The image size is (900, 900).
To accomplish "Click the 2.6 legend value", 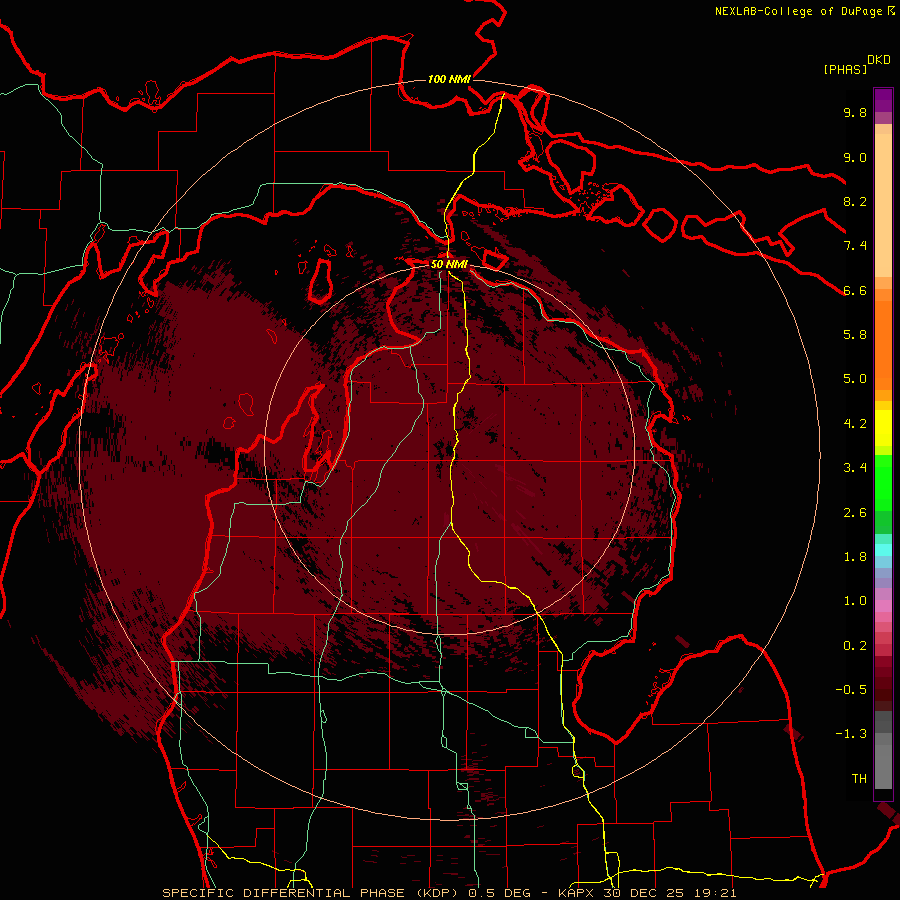I will (x=855, y=513).
